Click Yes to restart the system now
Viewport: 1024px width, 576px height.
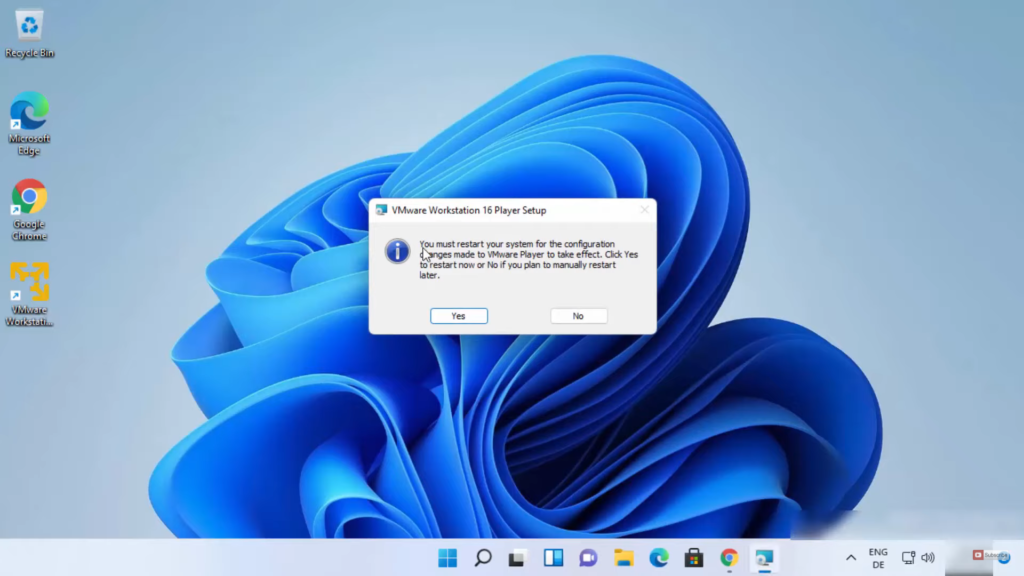(458, 316)
